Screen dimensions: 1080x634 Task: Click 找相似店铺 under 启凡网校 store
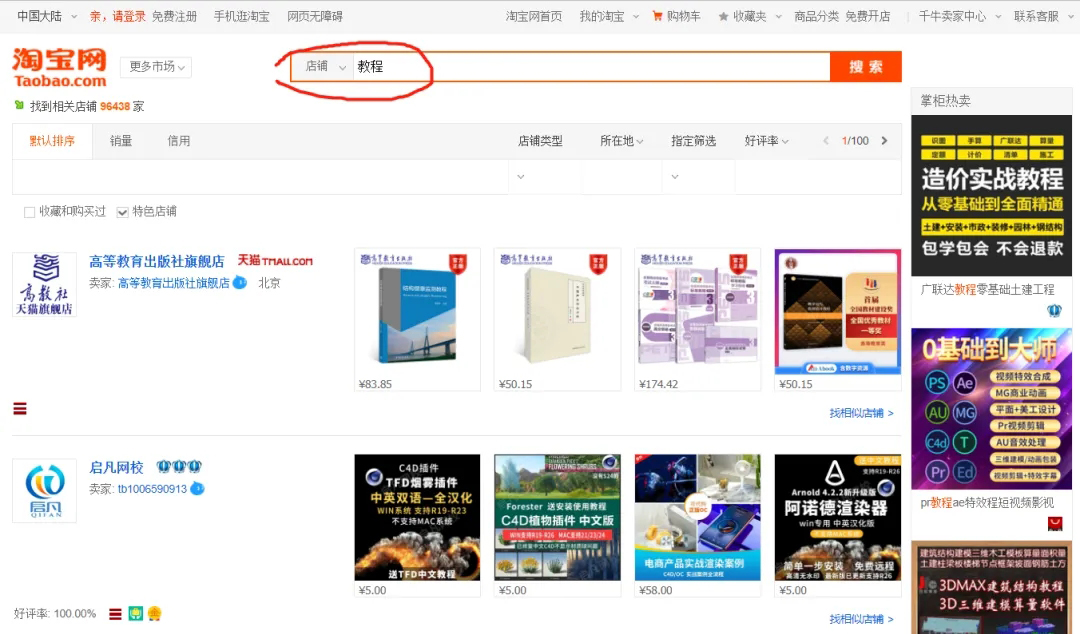[862, 619]
